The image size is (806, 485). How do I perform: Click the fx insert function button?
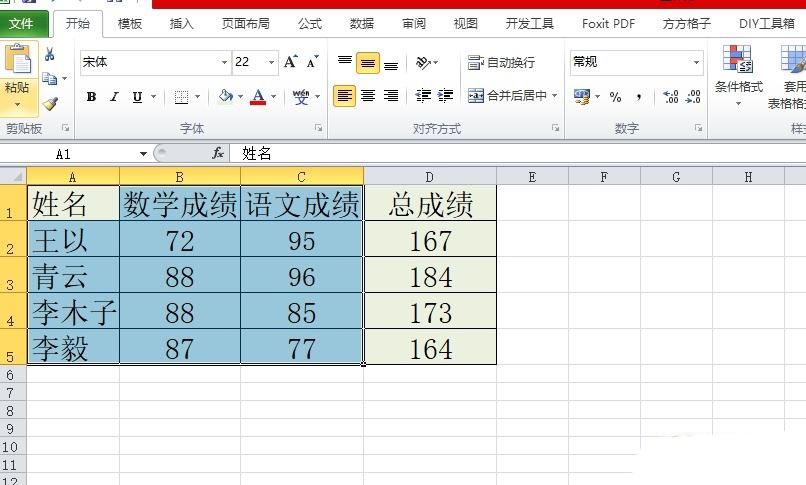point(218,153)
